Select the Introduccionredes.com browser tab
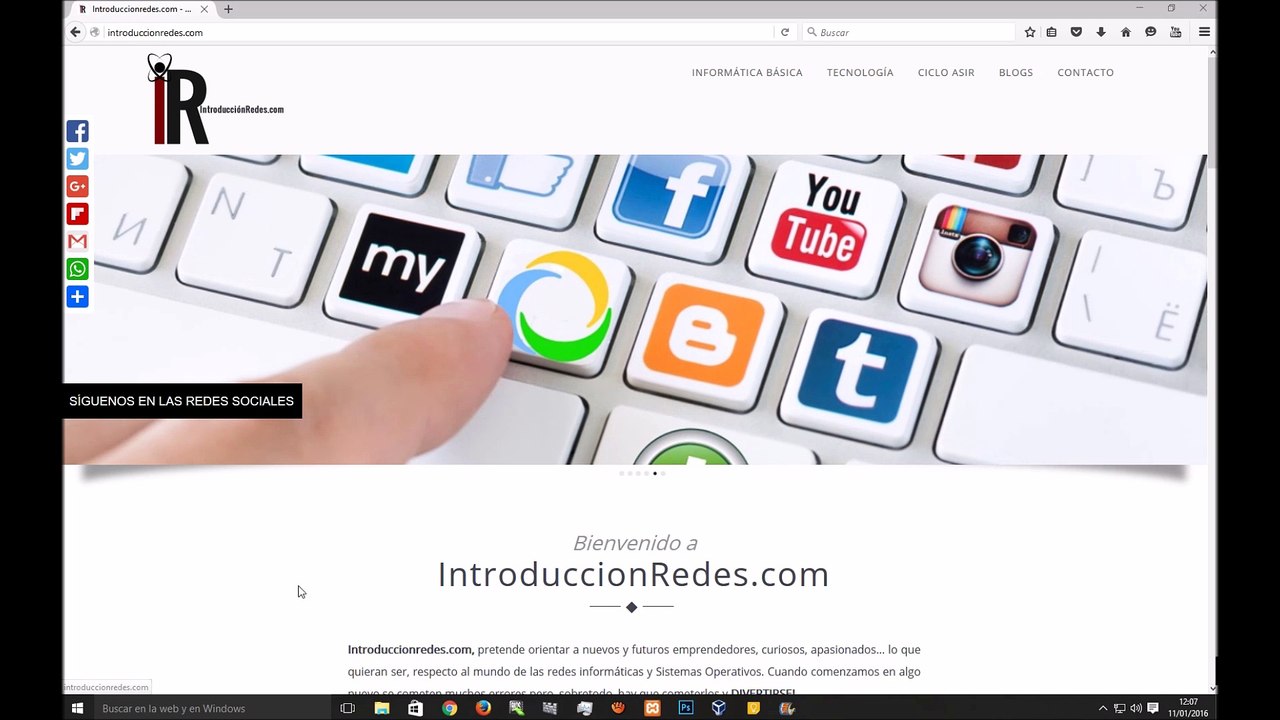Viewport: 1280px width, 720px height. pos(141,9)
